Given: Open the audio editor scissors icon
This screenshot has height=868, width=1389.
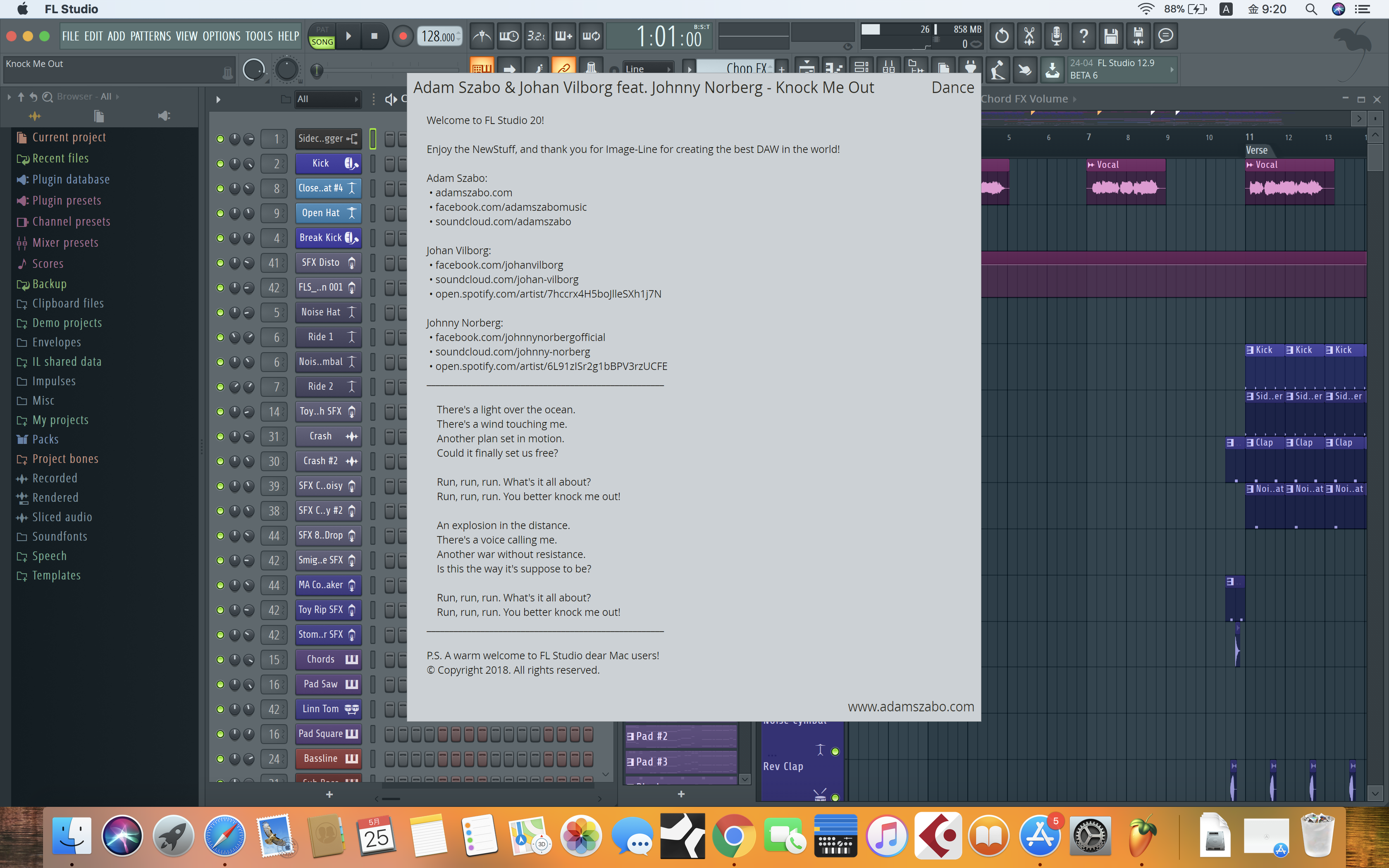Looking at the screenshot, I should 1029,36.
